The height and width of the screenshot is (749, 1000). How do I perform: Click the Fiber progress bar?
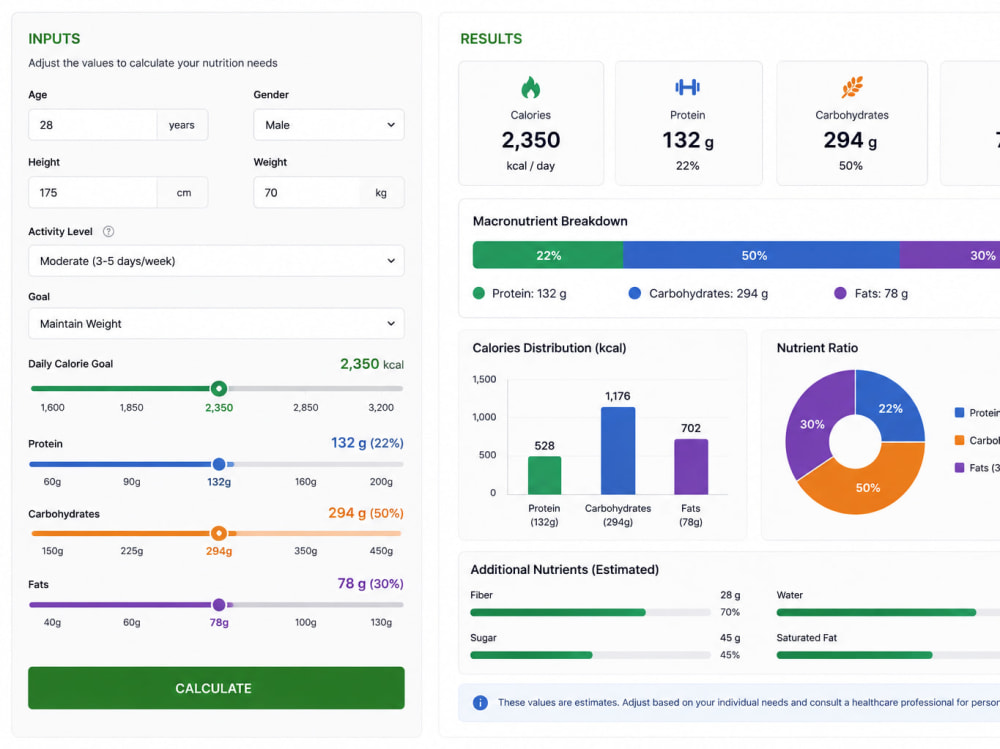[590, 612]
